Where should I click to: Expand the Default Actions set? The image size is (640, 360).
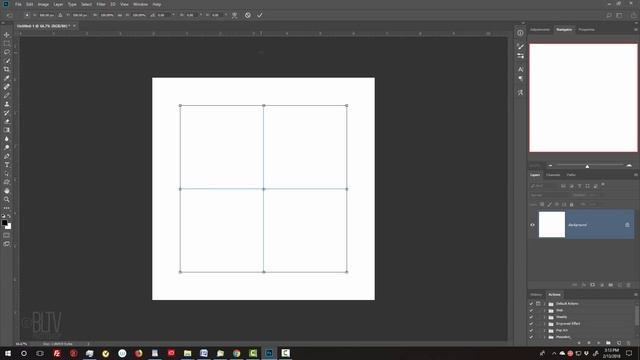point(544,304)
